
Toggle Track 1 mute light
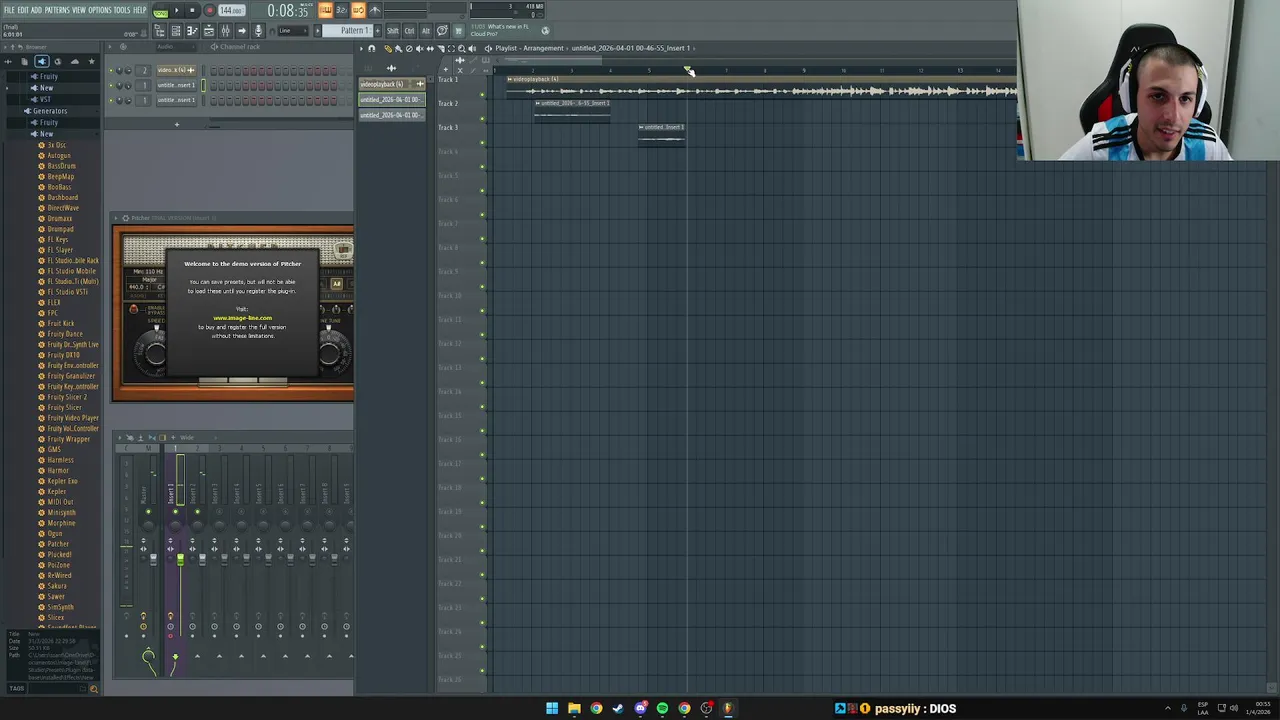point(482,94)
